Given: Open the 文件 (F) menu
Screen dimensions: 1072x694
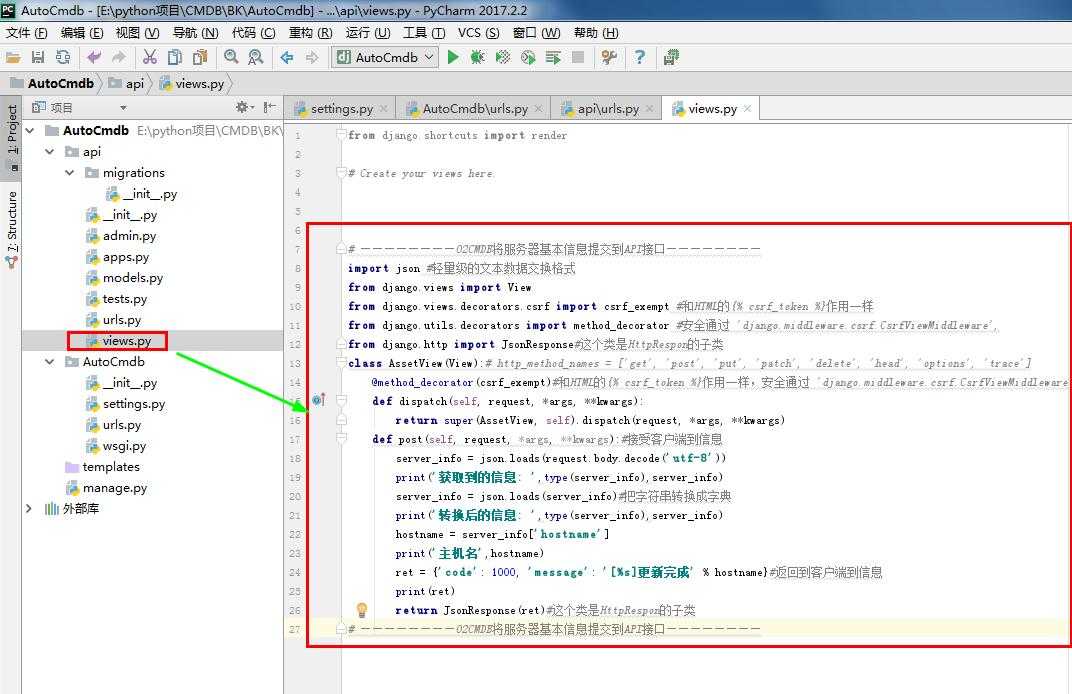Looking at the screenshot, I should 27,33.
